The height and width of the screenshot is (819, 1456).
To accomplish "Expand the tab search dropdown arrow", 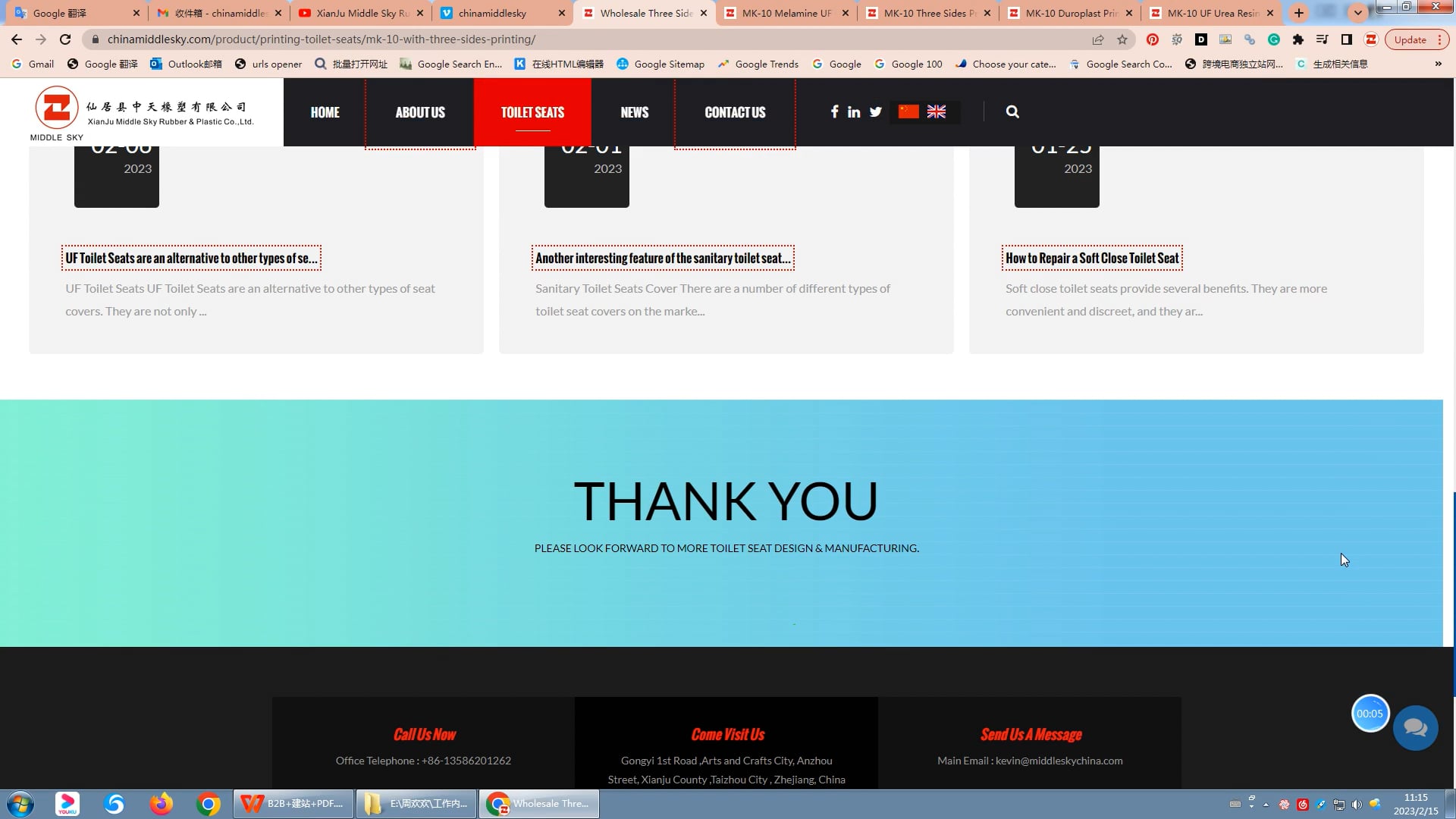I will (1357, 13).
